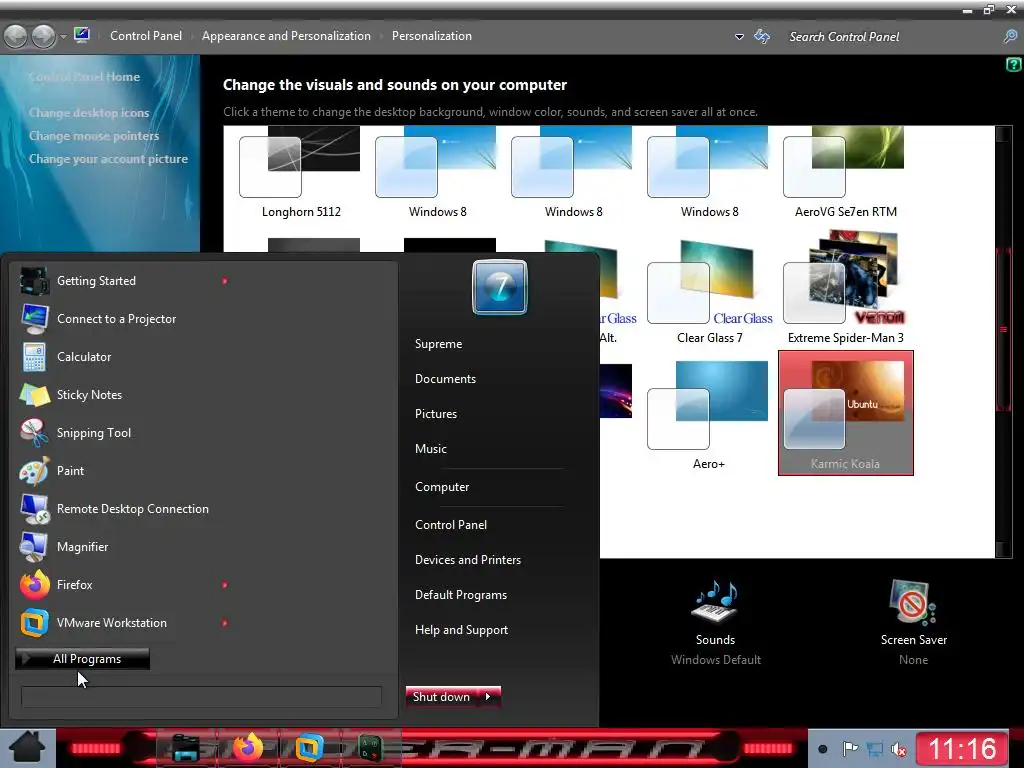This screenshot has width=1024, height=768.
Task: Select the Longhorn 5112 theme
Action: 300,173
